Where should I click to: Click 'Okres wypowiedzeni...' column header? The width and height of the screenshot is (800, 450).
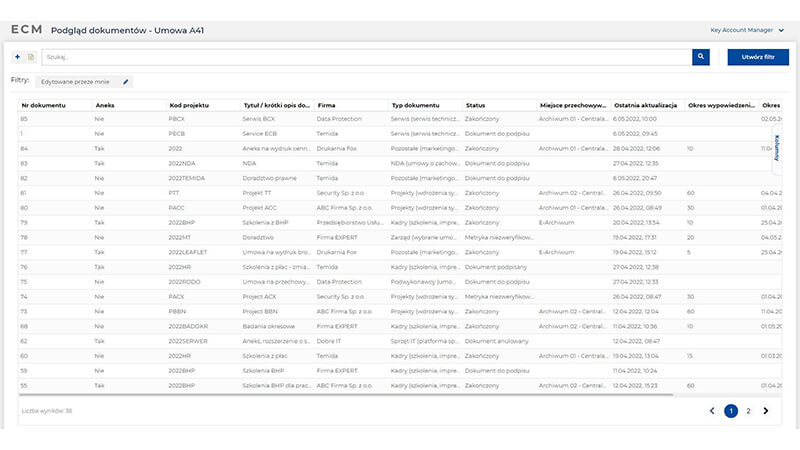[x=721, y=105]
